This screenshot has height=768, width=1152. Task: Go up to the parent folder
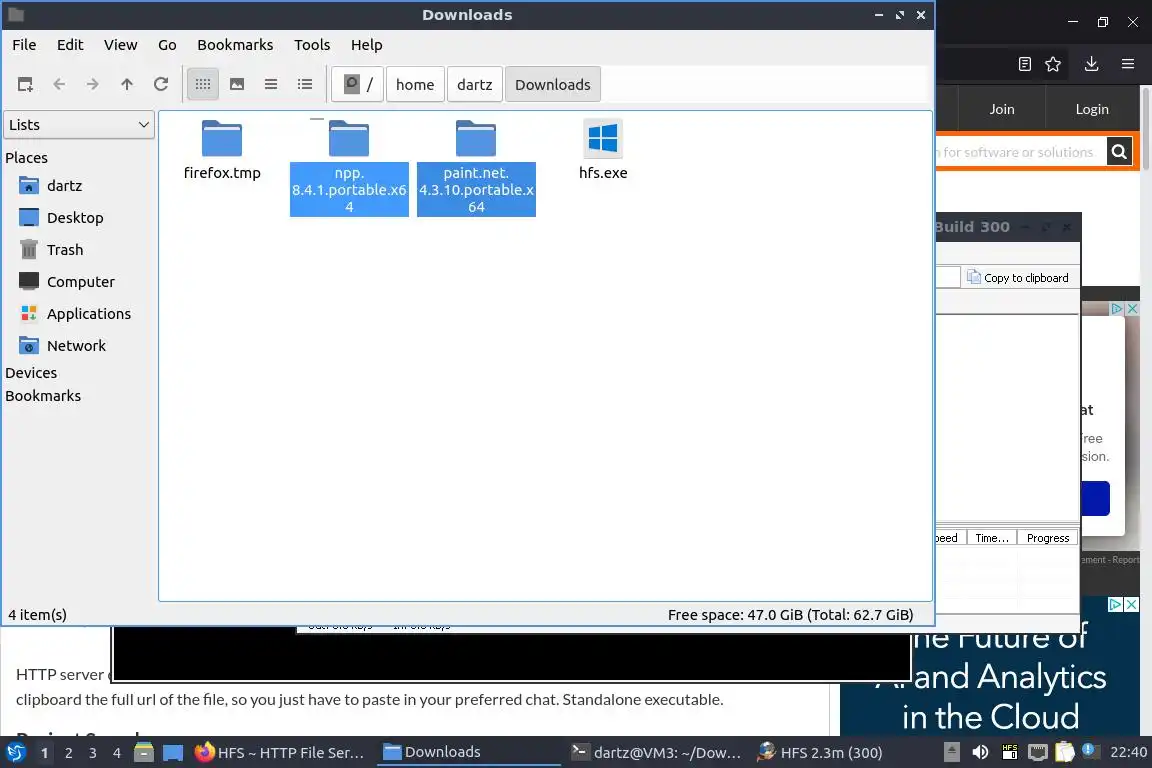click(x=127, y=85)
